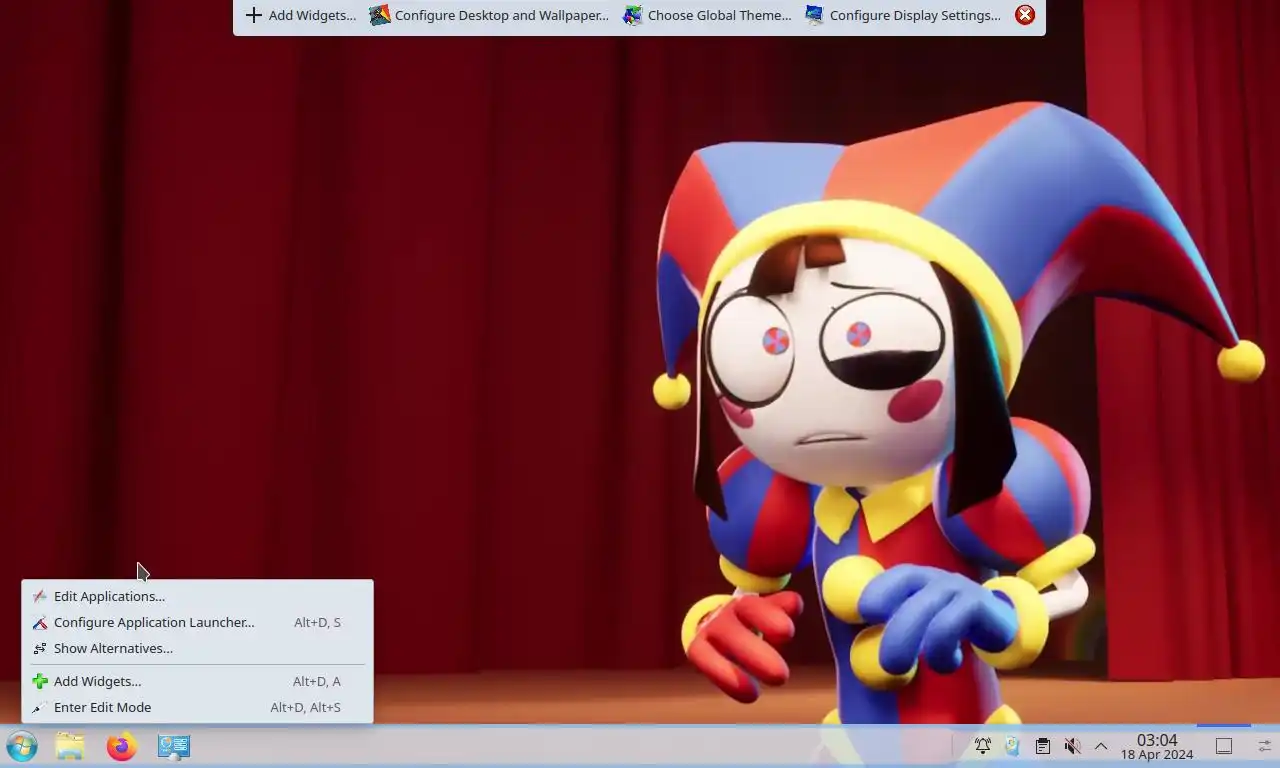The image size is (1280, 768).
Task: Open notifications bell in system tray
Action: pyautogui.click(x=983, y=746)
